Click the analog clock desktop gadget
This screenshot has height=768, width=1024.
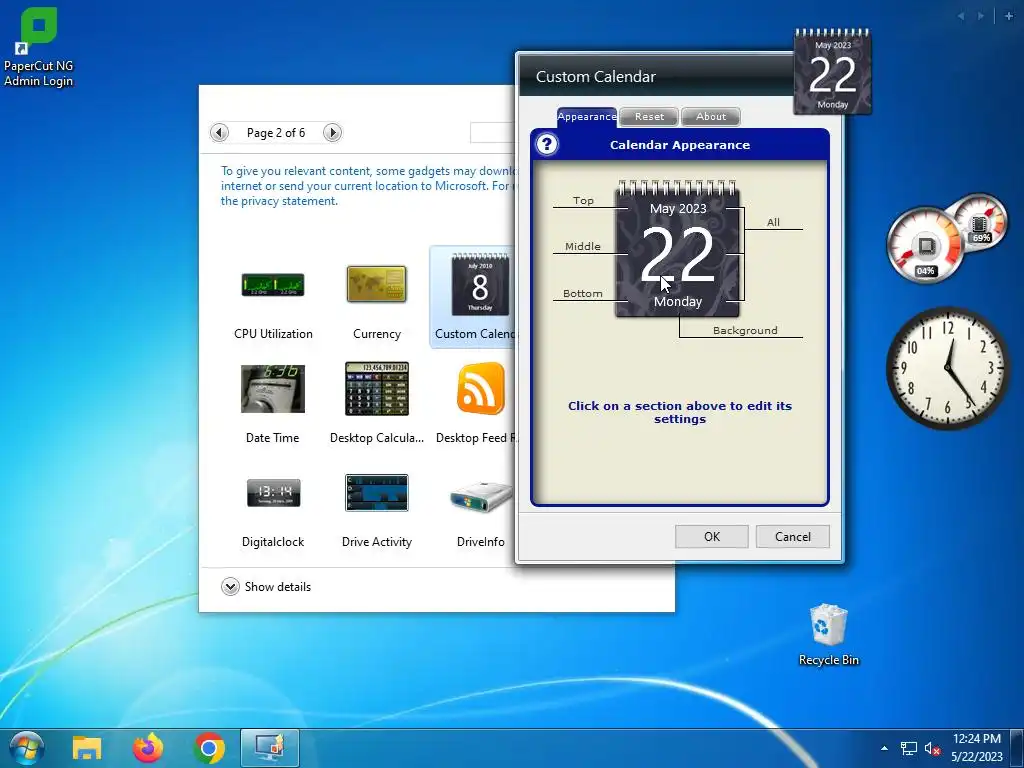tap(948, 368)
